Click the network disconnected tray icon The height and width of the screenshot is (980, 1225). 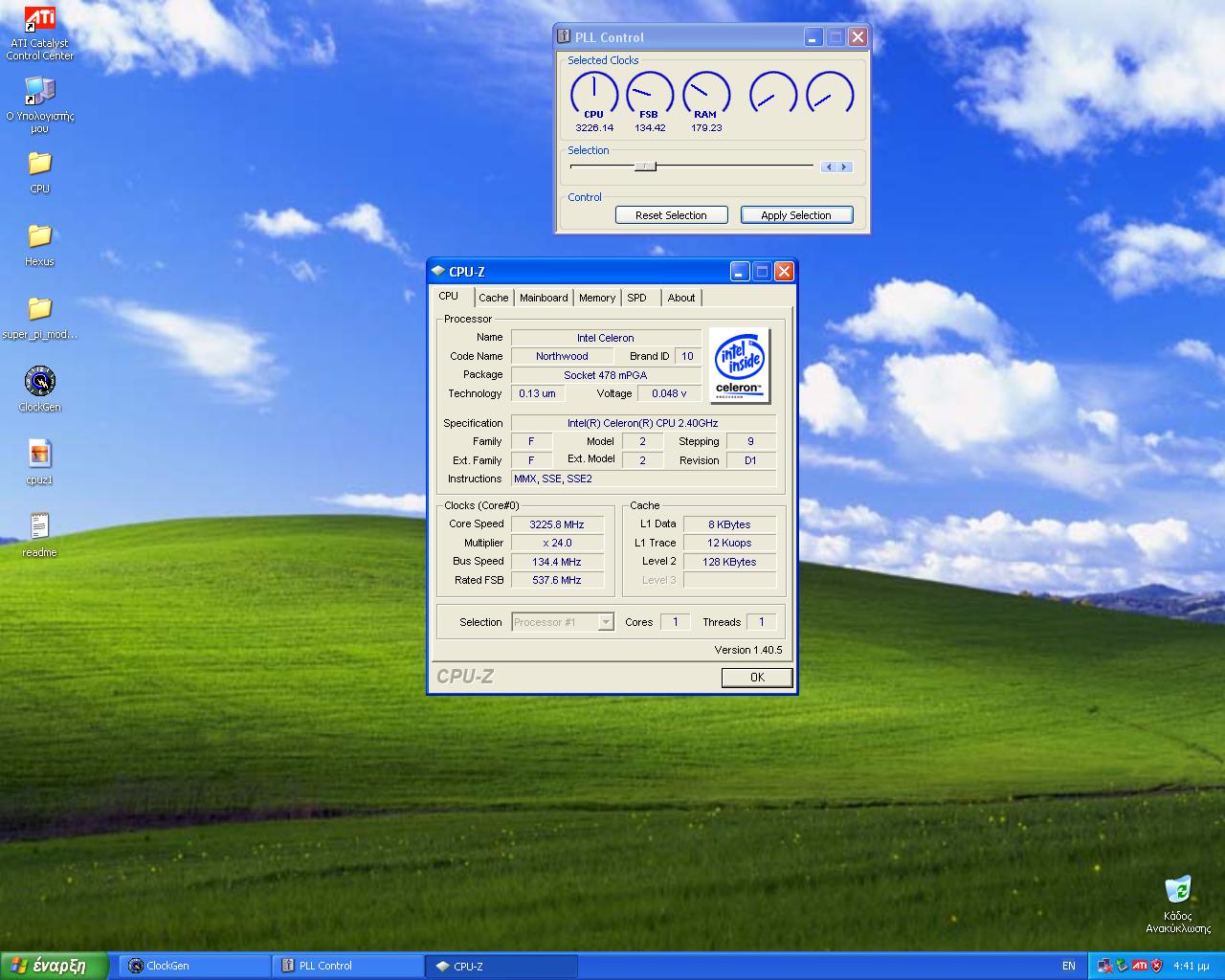[x=1106, y=966]
